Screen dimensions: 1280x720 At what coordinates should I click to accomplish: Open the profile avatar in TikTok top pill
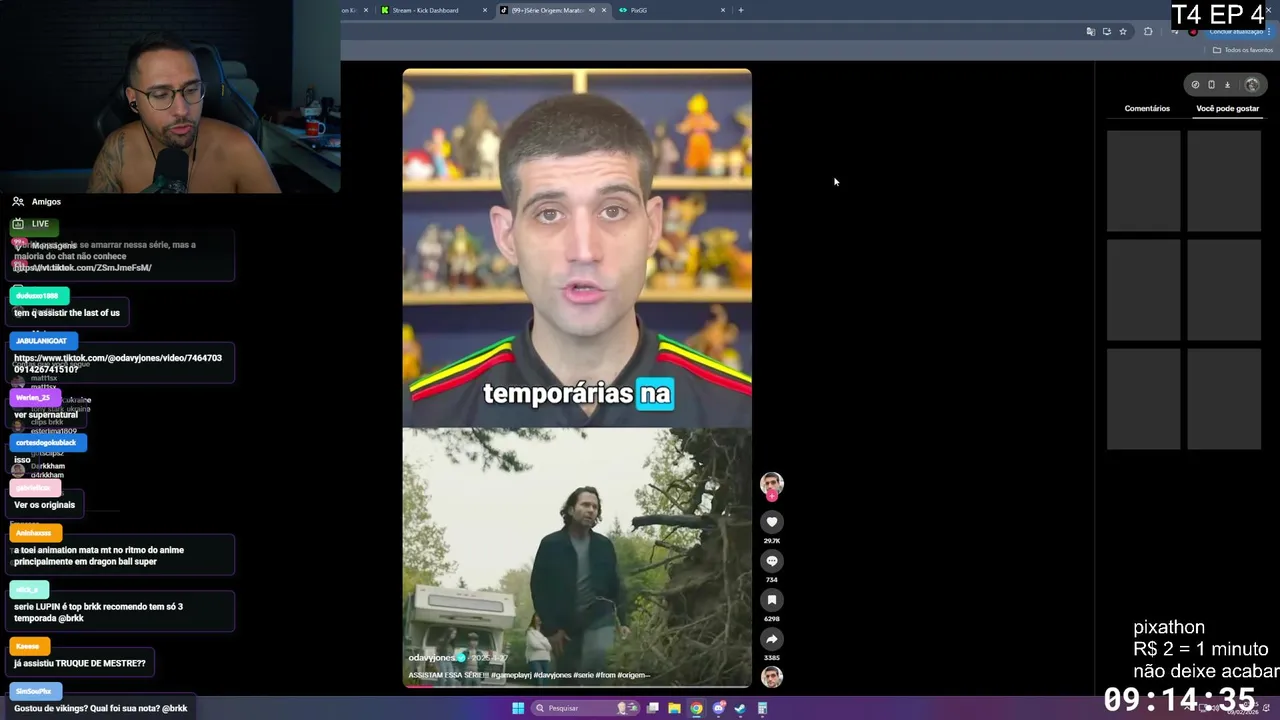click(x=1251, y=85)
